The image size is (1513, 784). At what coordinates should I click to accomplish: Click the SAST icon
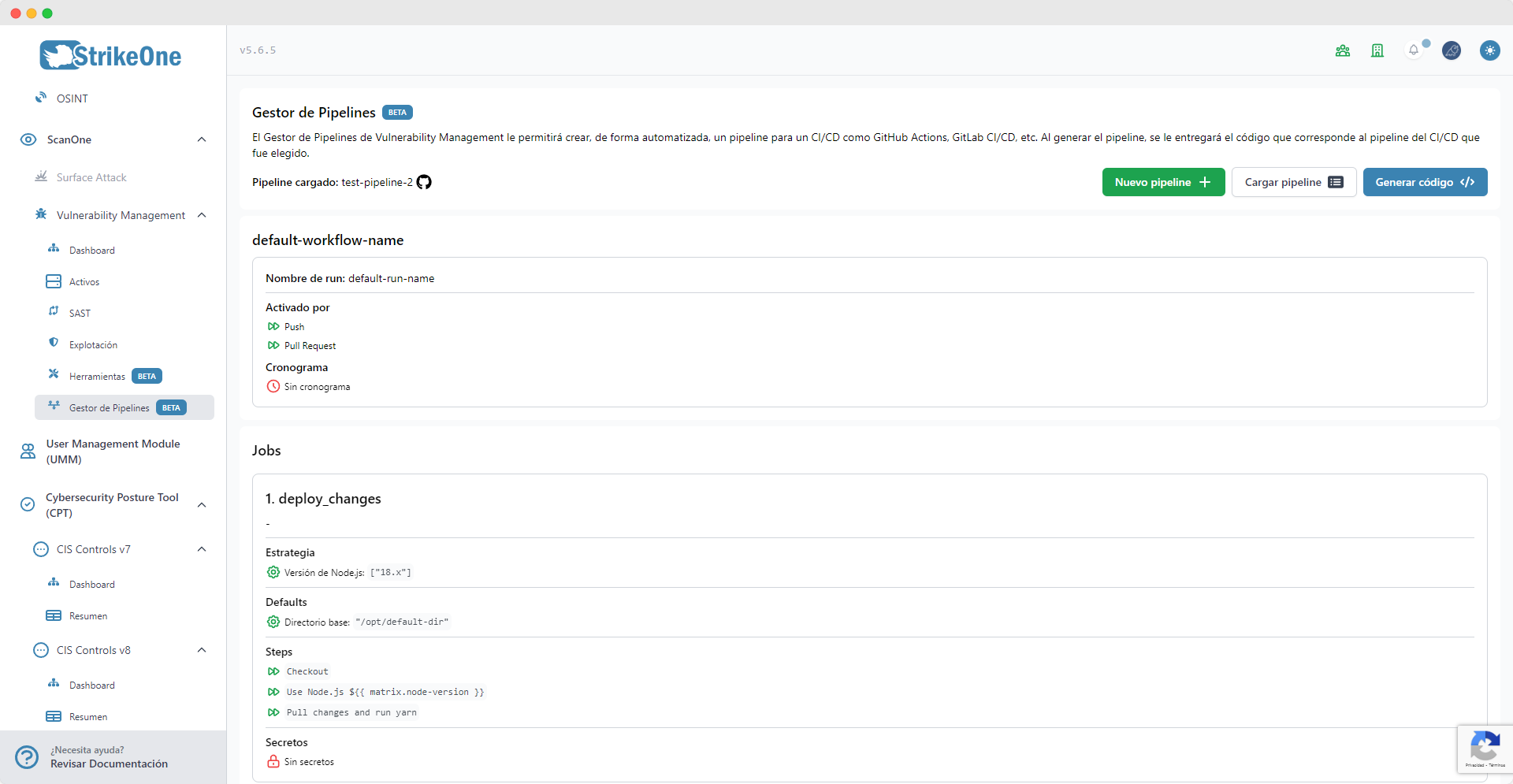[x=54, y=311]
